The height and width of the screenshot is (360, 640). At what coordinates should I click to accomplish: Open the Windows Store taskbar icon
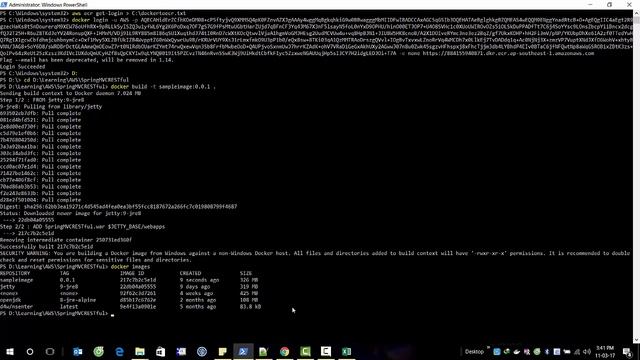coord(160,351)
